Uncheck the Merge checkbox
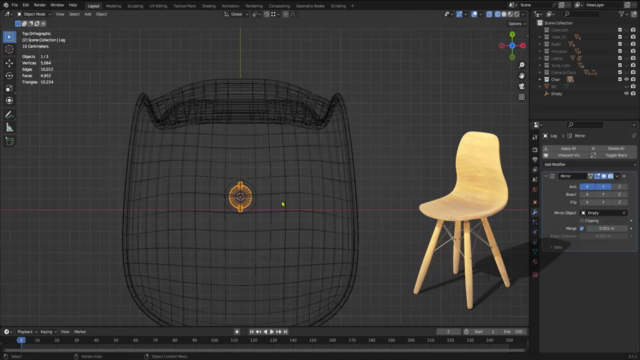Viewport: 640px width, 360px height. [582, 229]
